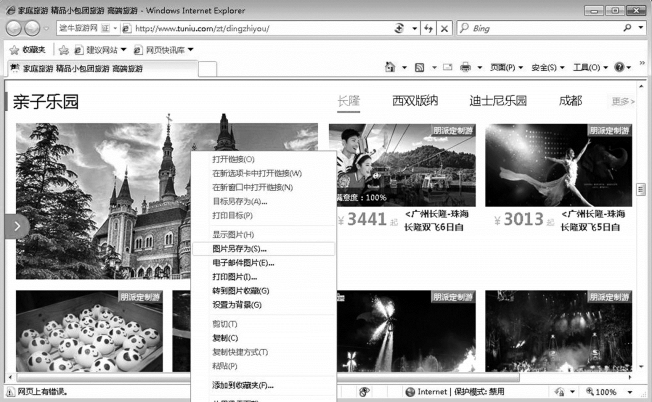Click the Home icon in command bar
652x402 pixels.
pos(390,67)
